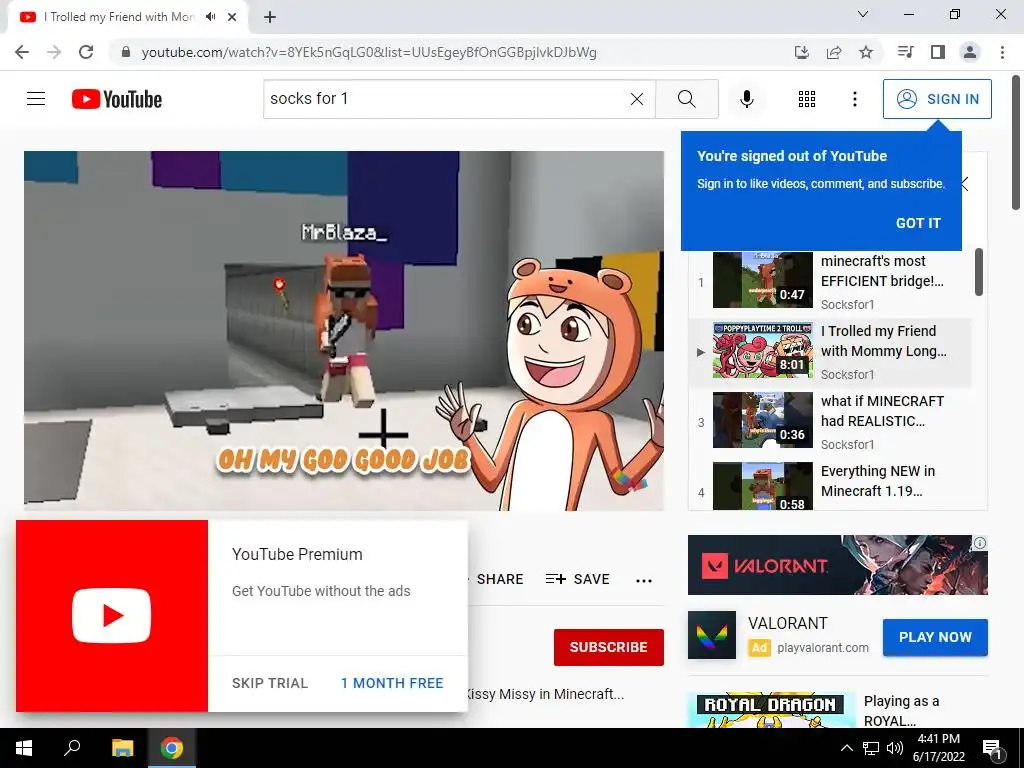
Task: Open more actions ellipsis below video
Action: (x=644, y=580)
